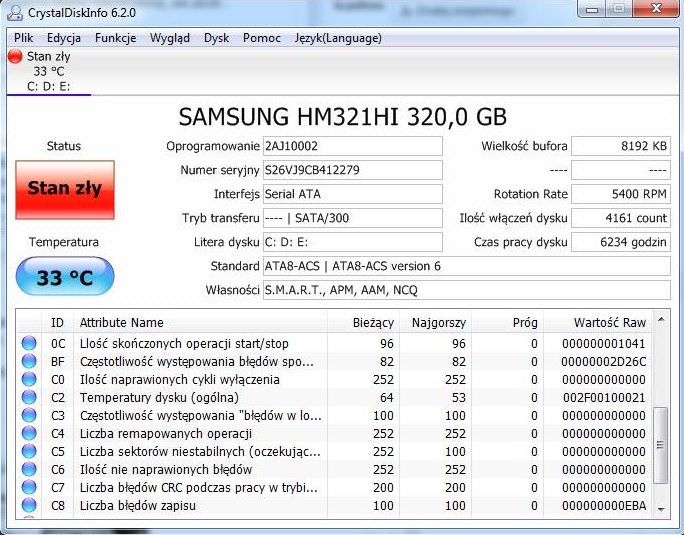Click the raw value 00000002D26C
The height and width of the screenshot is (535, 684).
coord(604,362)
